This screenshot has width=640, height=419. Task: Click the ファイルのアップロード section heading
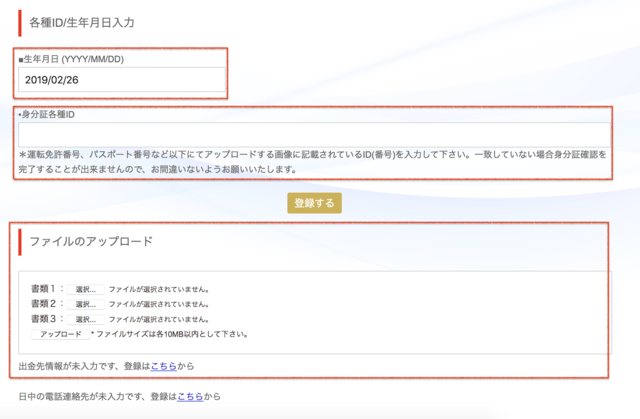tap(91, 242)
